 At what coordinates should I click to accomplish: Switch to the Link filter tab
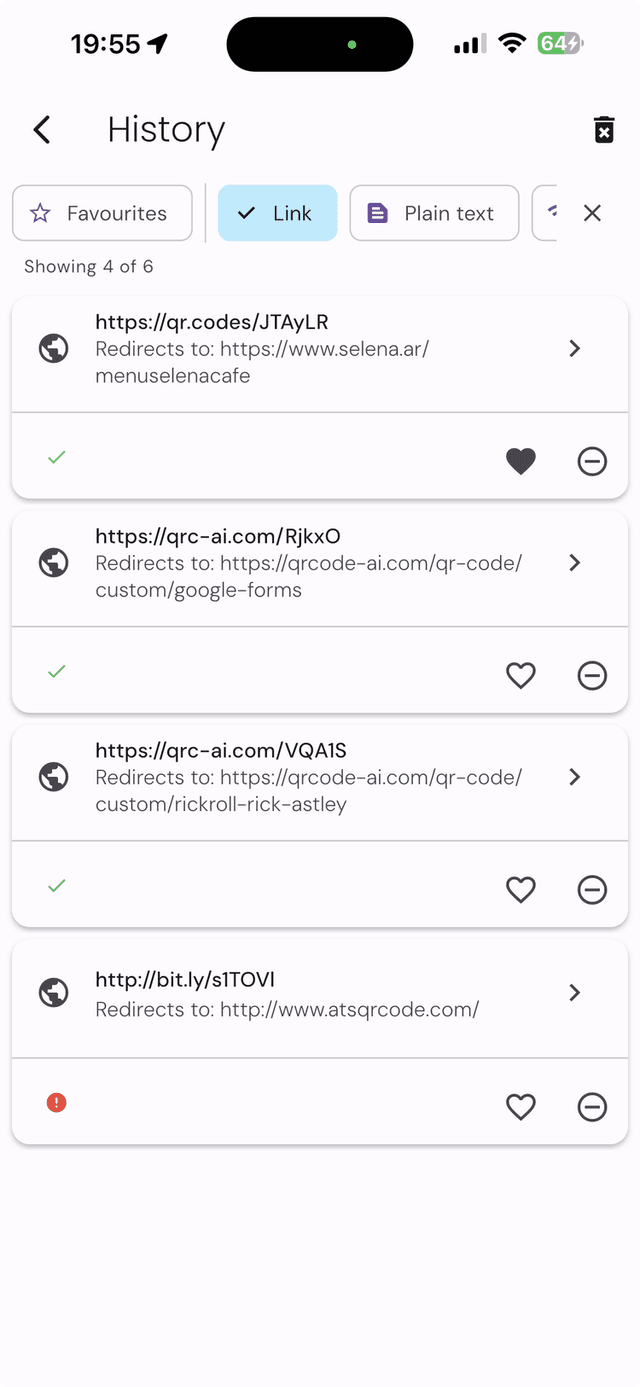coord(277,213)
